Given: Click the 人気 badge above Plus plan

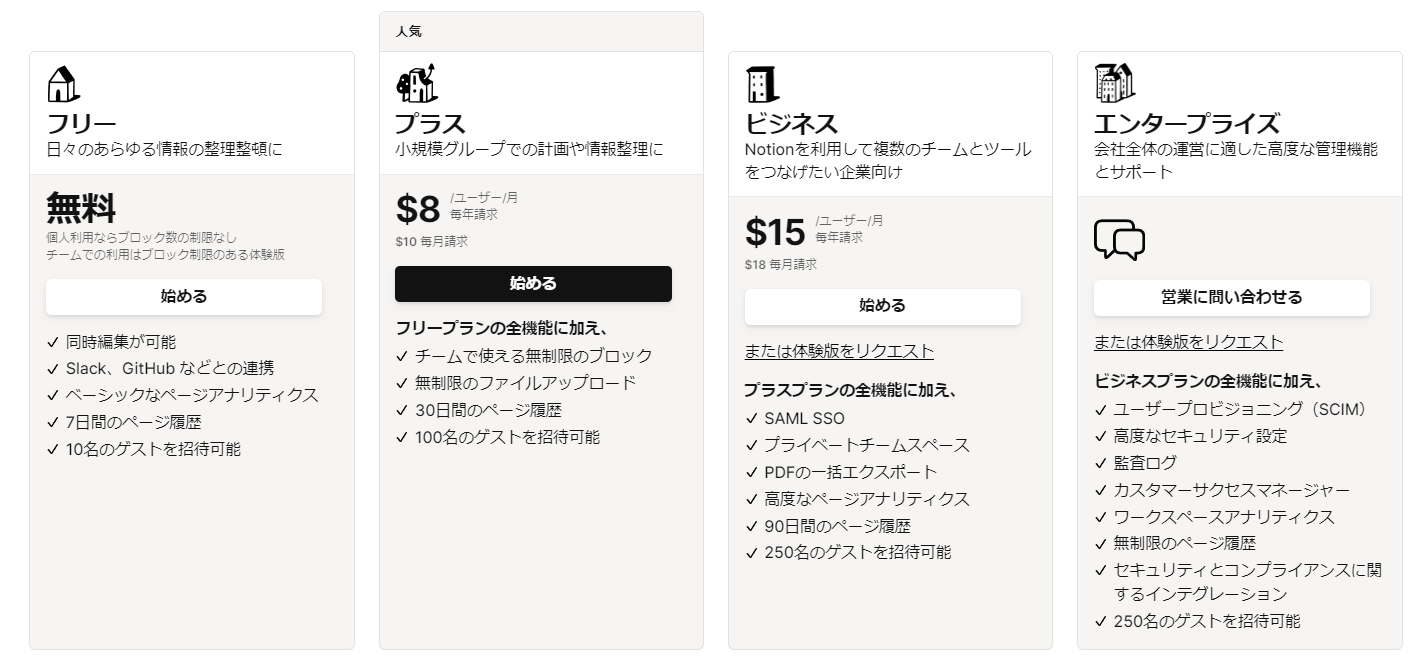Looking at the screenshot, I should (x=408, y=31).
